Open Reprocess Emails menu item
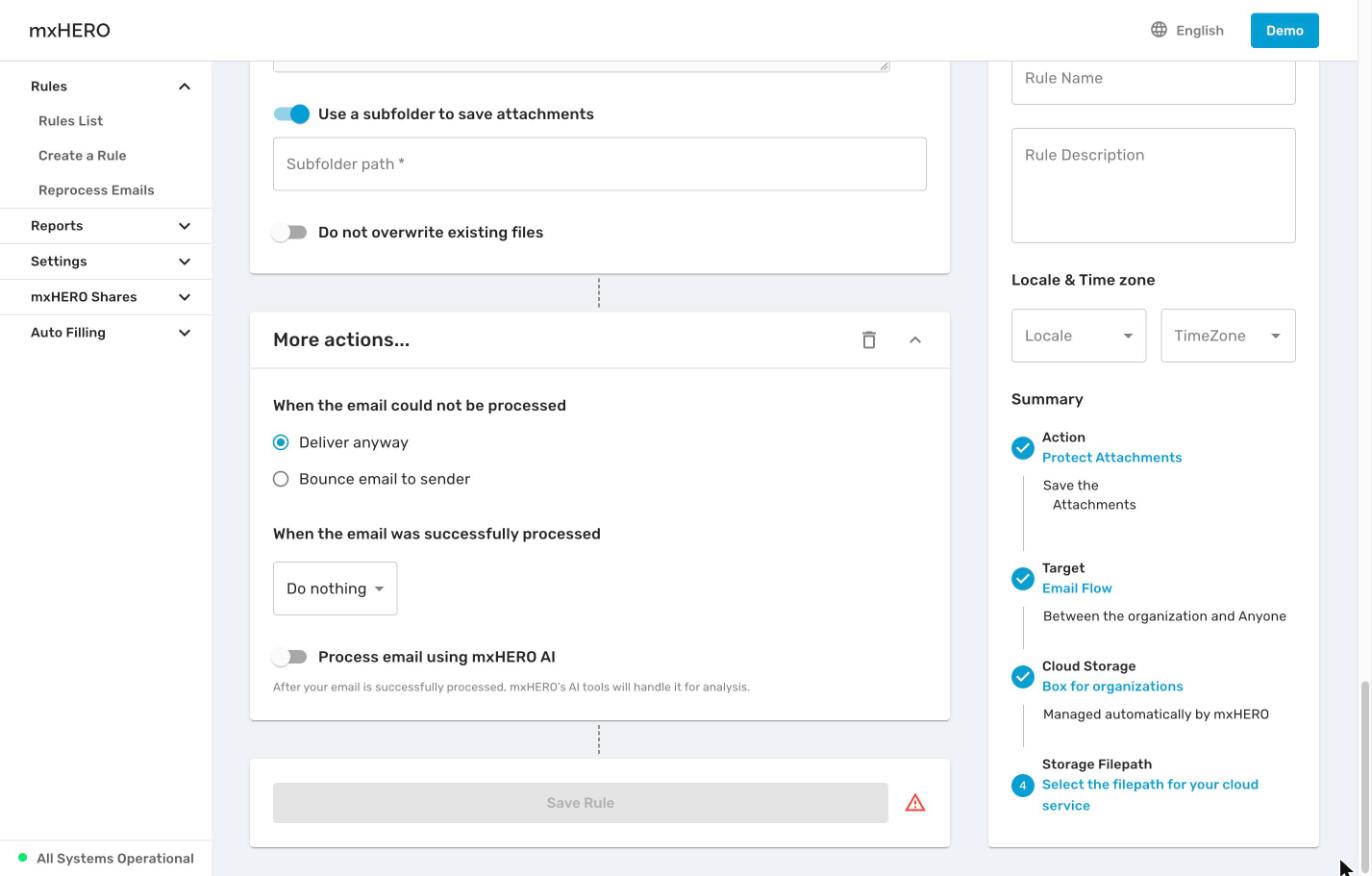 tap(96, 190)
